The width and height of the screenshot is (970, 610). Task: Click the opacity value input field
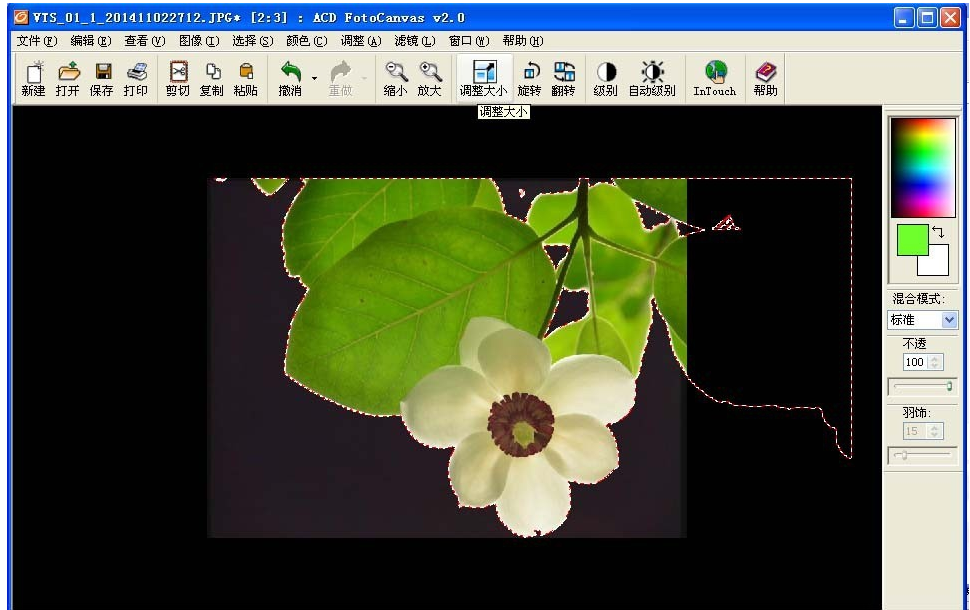click(914, 362)
